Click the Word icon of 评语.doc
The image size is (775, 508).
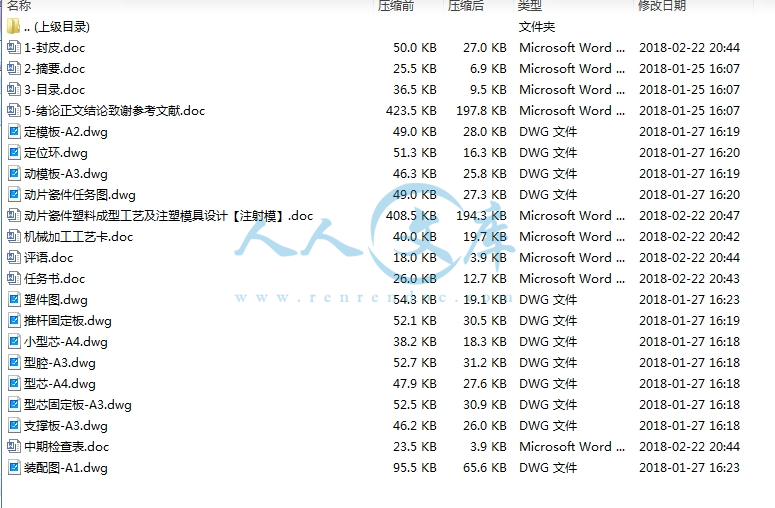[x=14, y=257]
